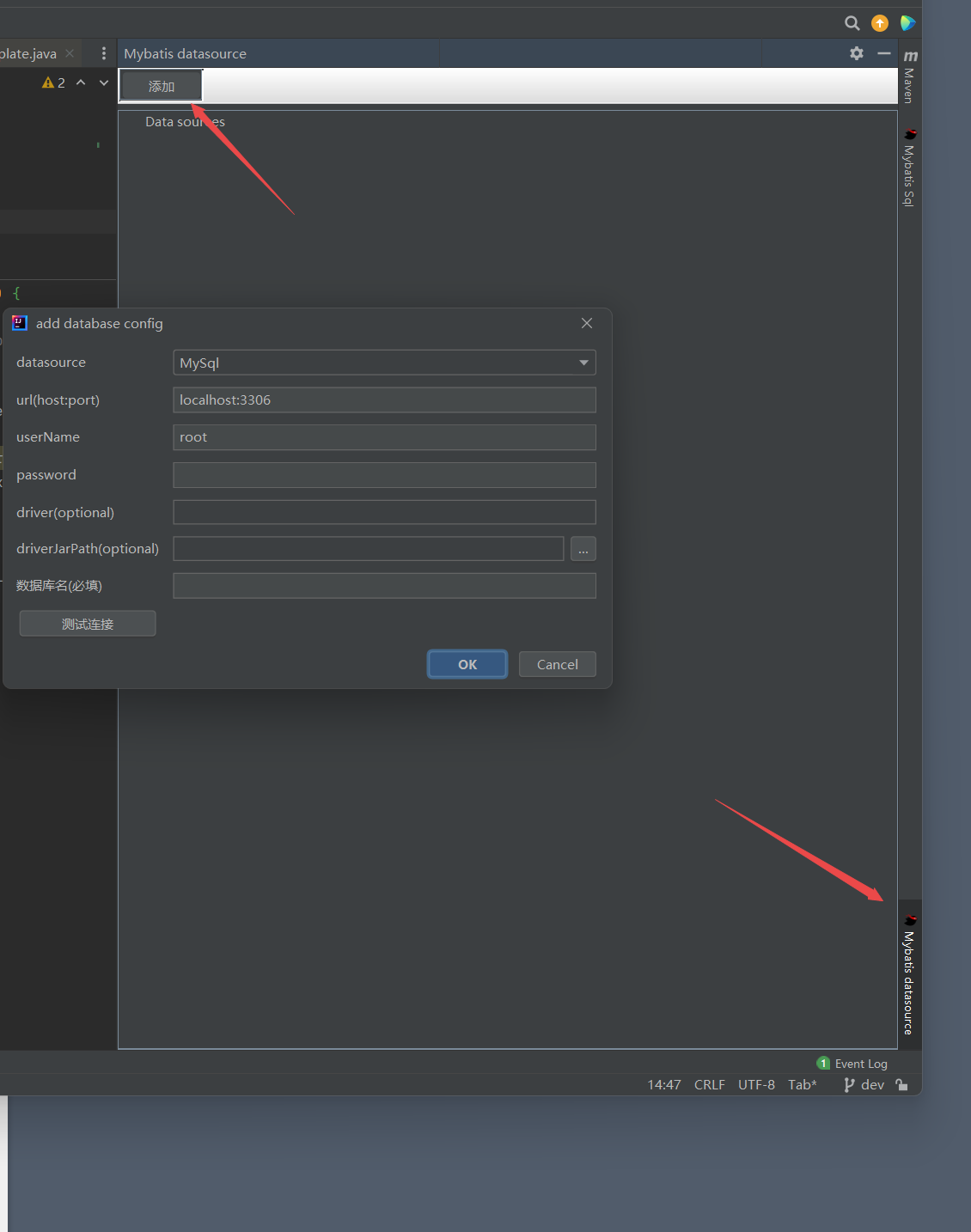The width and height of the screenshot is (971, 1232).
Task: Click the colorful plugin icon at top right
Action: (907, 23)
